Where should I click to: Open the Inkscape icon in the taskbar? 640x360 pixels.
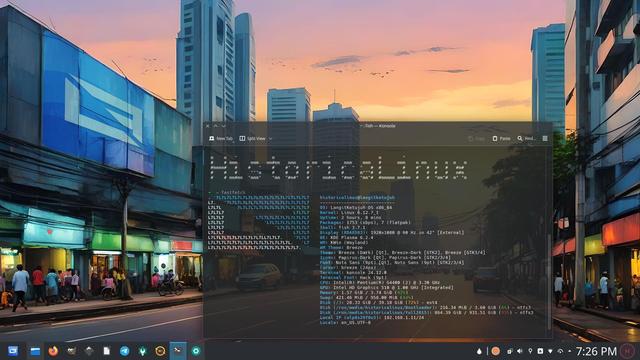coord(89,351)
